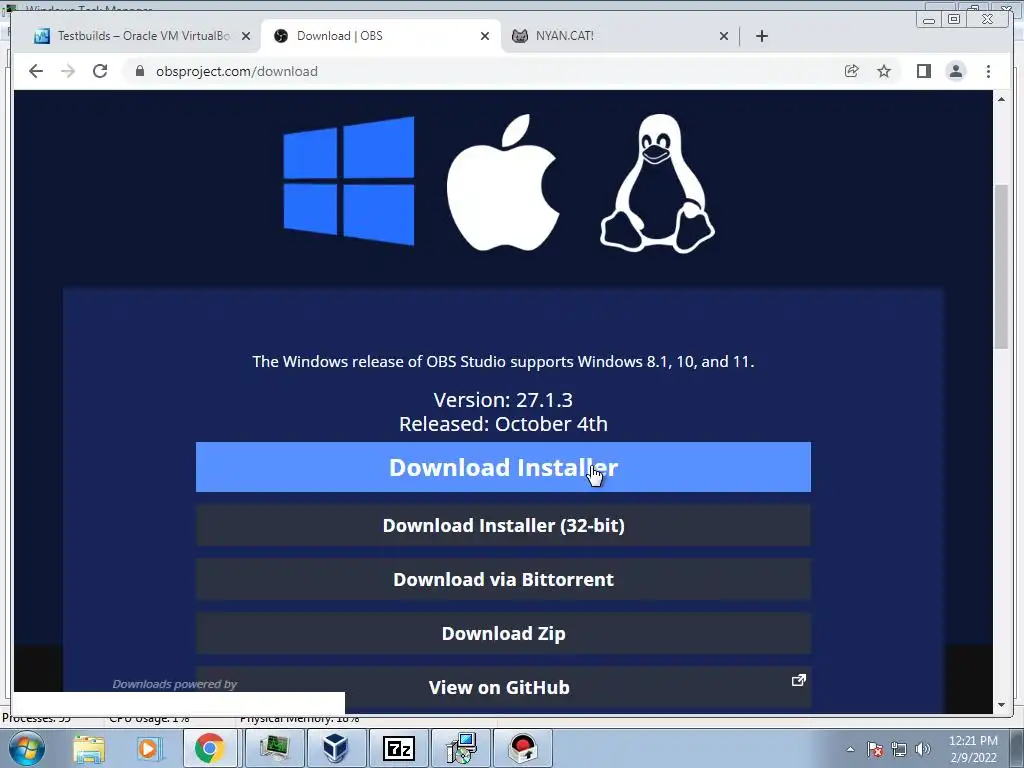Open Windows Explorer from the taskbar

[88, 748]
